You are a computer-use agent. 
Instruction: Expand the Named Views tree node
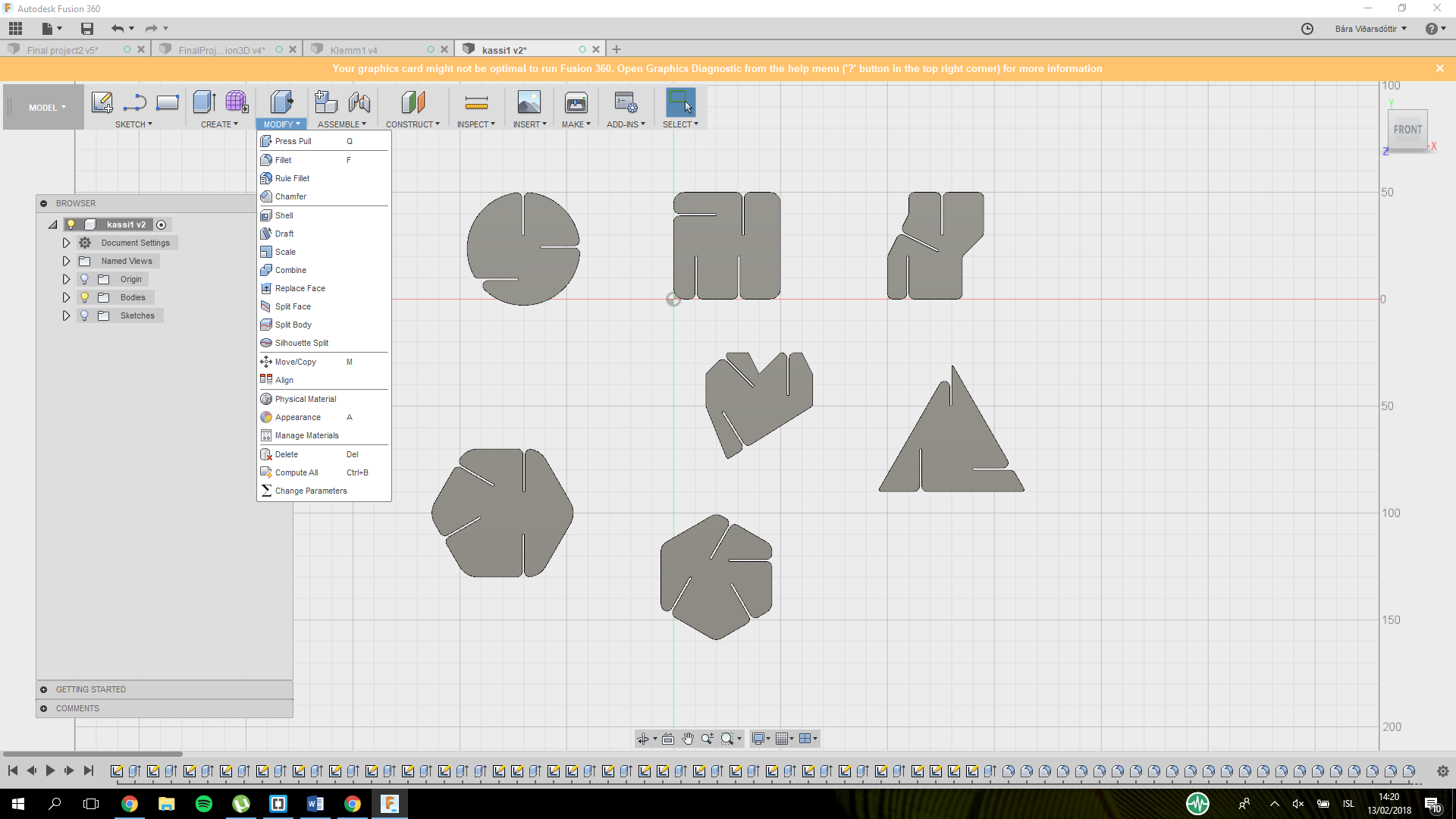[66, 261]
